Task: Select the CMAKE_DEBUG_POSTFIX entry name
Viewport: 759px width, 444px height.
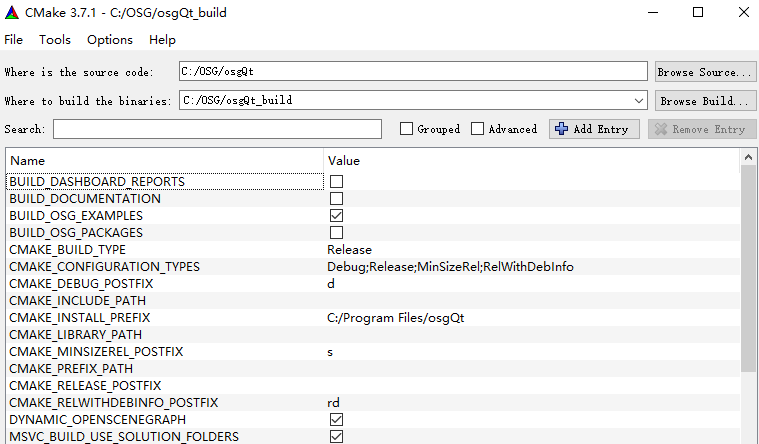Action: coord(81,283)
